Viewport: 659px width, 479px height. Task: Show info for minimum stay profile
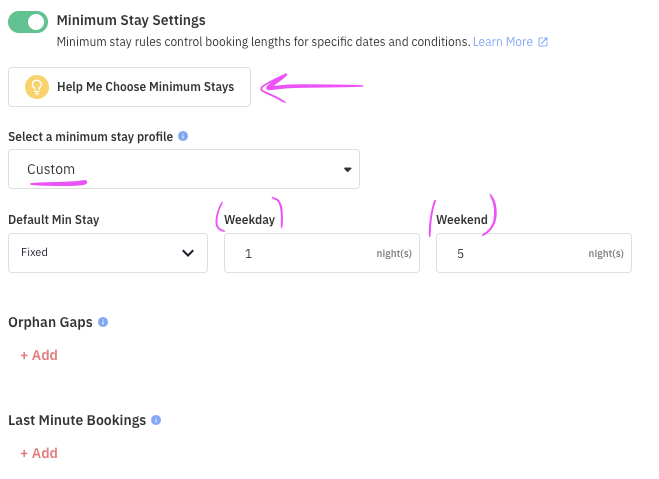coord(183,136)
